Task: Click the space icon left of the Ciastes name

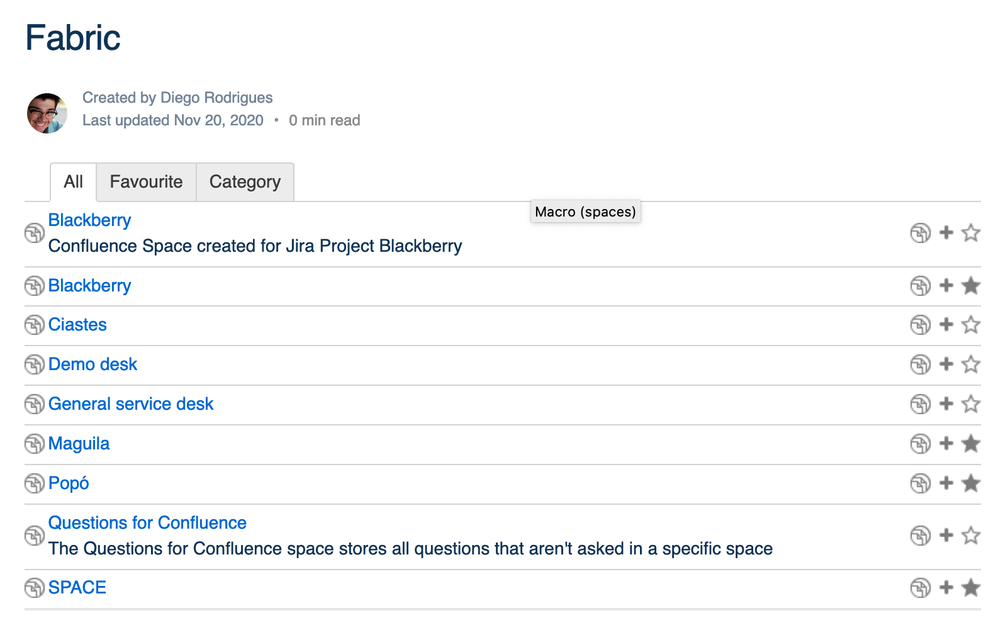Action: pos(34,326)
